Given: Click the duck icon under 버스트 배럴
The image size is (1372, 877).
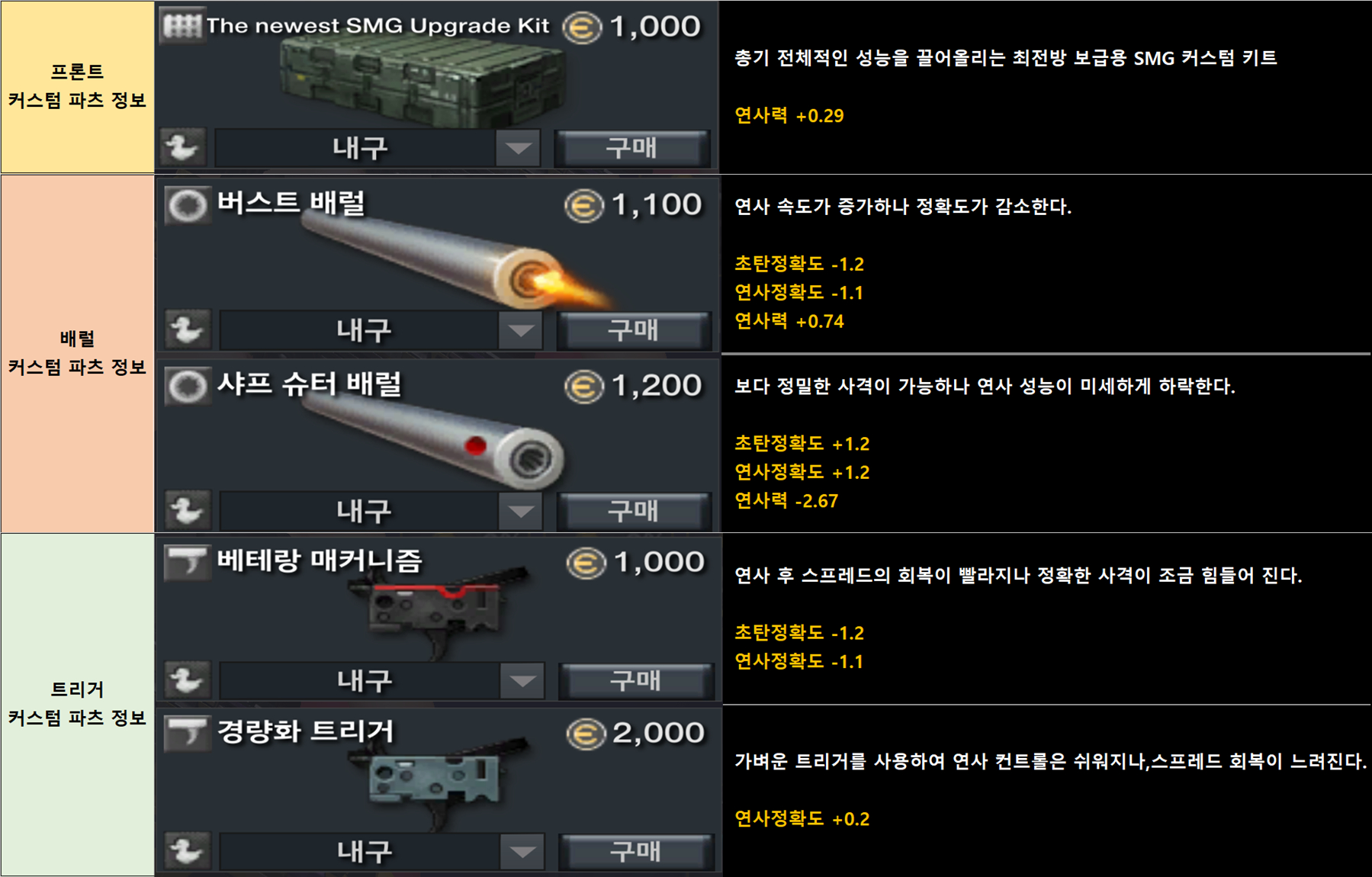Looking at the screenshot, I should pos(187,329).
